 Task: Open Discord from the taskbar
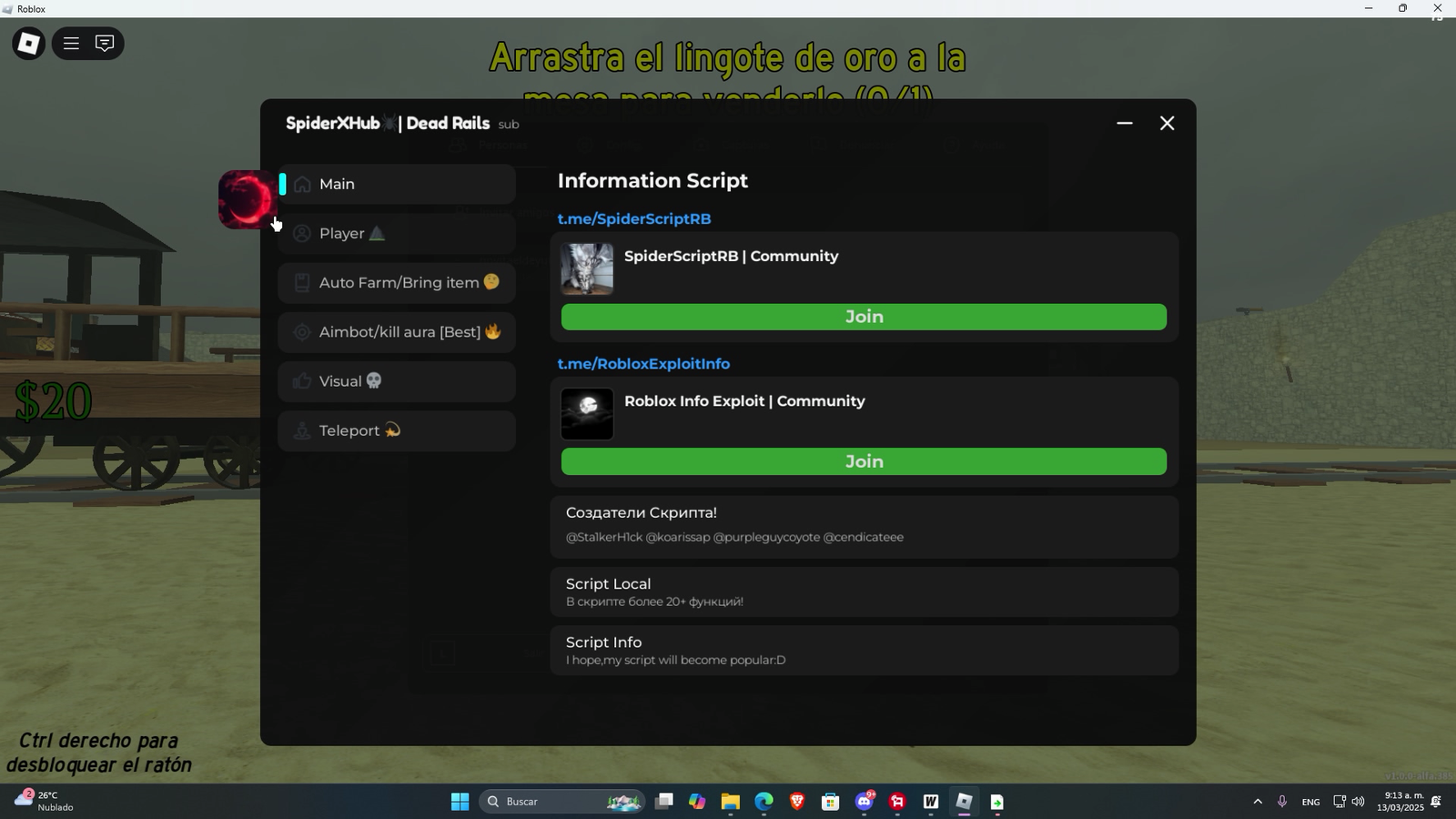pyautogui.click(x=864, y=802)
